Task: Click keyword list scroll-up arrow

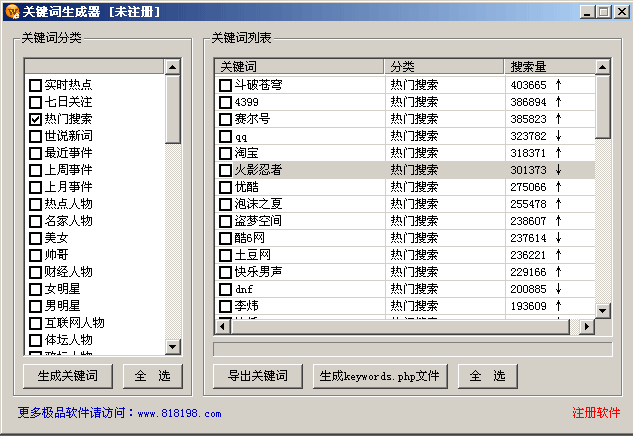Action: click(603, 67)
